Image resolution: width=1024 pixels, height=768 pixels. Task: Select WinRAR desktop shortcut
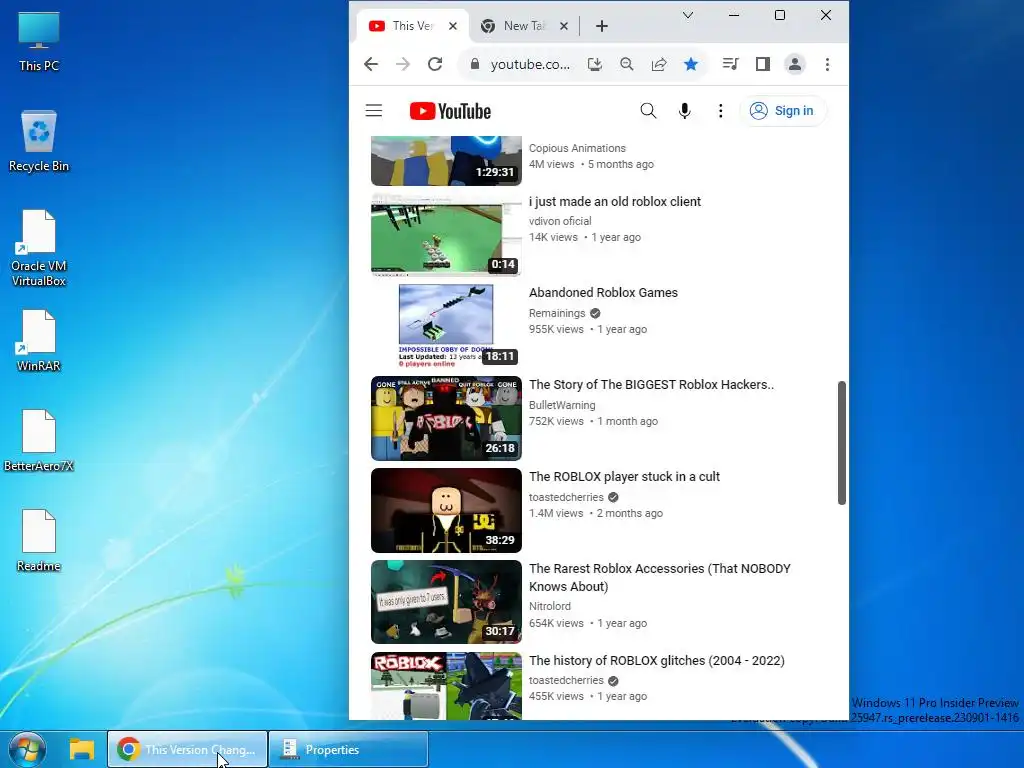tap(39, 341)
